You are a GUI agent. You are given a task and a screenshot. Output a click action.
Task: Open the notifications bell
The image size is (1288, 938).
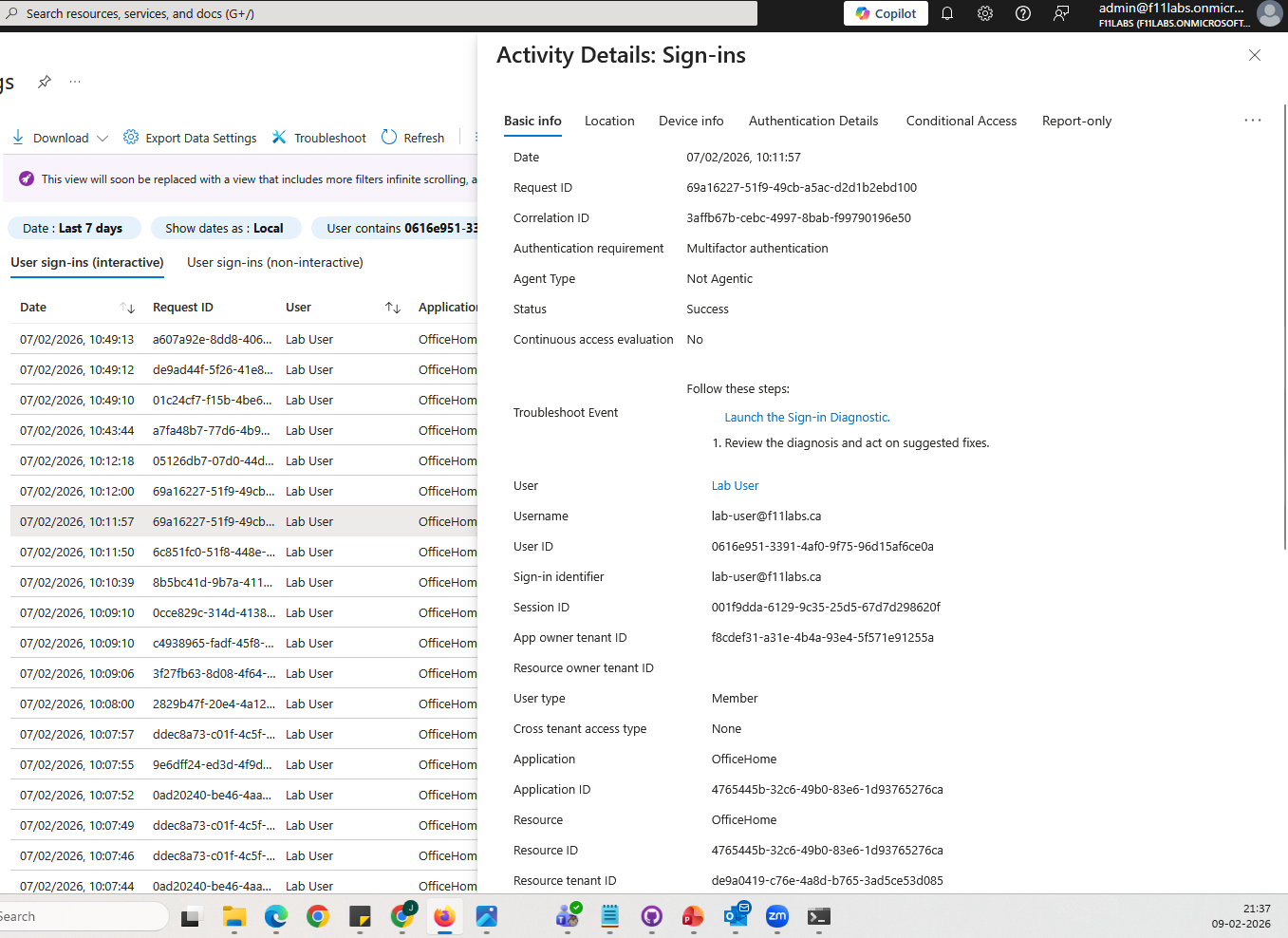click(946, 13)
